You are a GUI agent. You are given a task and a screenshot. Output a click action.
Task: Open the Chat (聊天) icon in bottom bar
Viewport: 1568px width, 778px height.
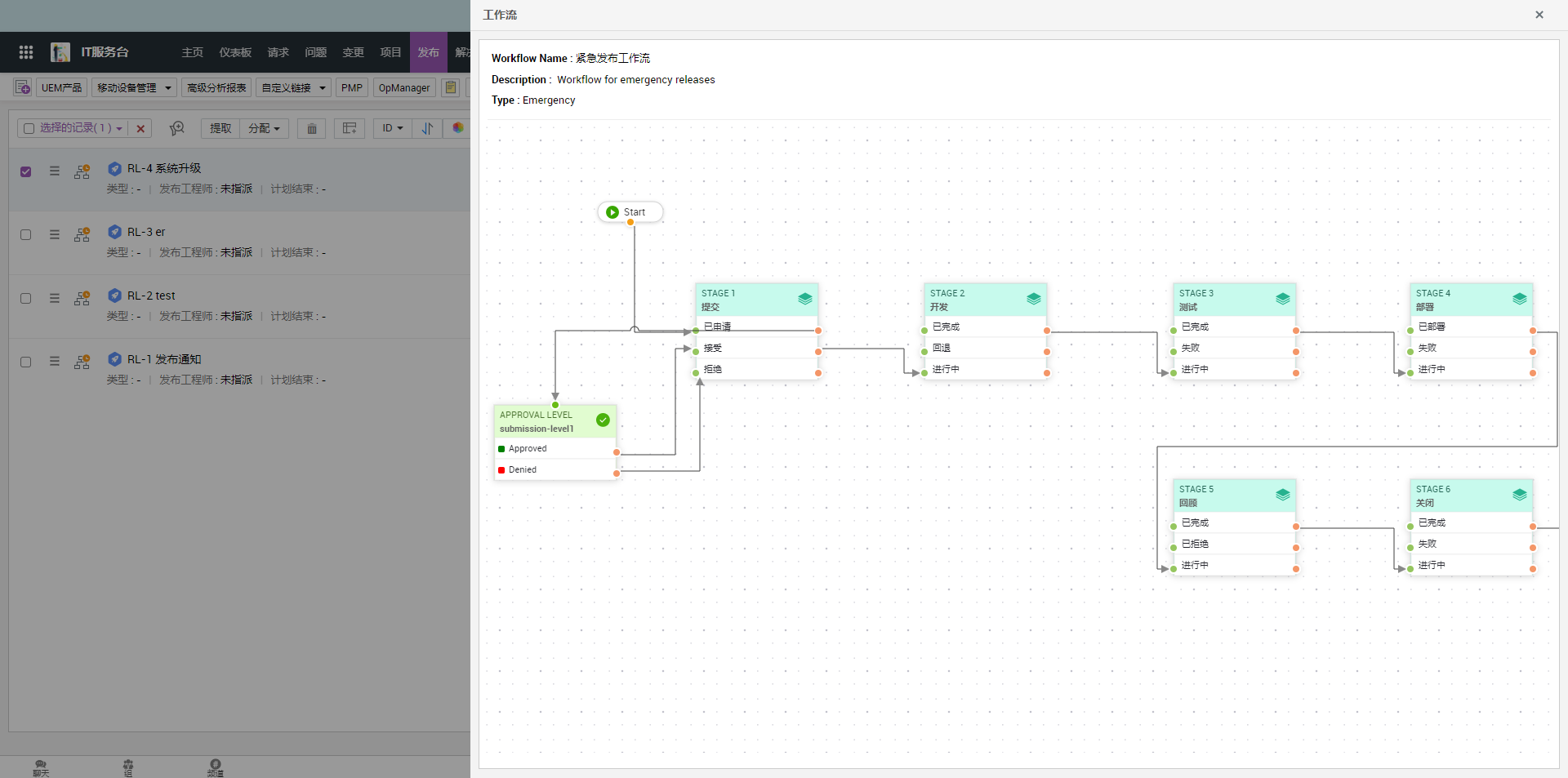tap(41, 767)
